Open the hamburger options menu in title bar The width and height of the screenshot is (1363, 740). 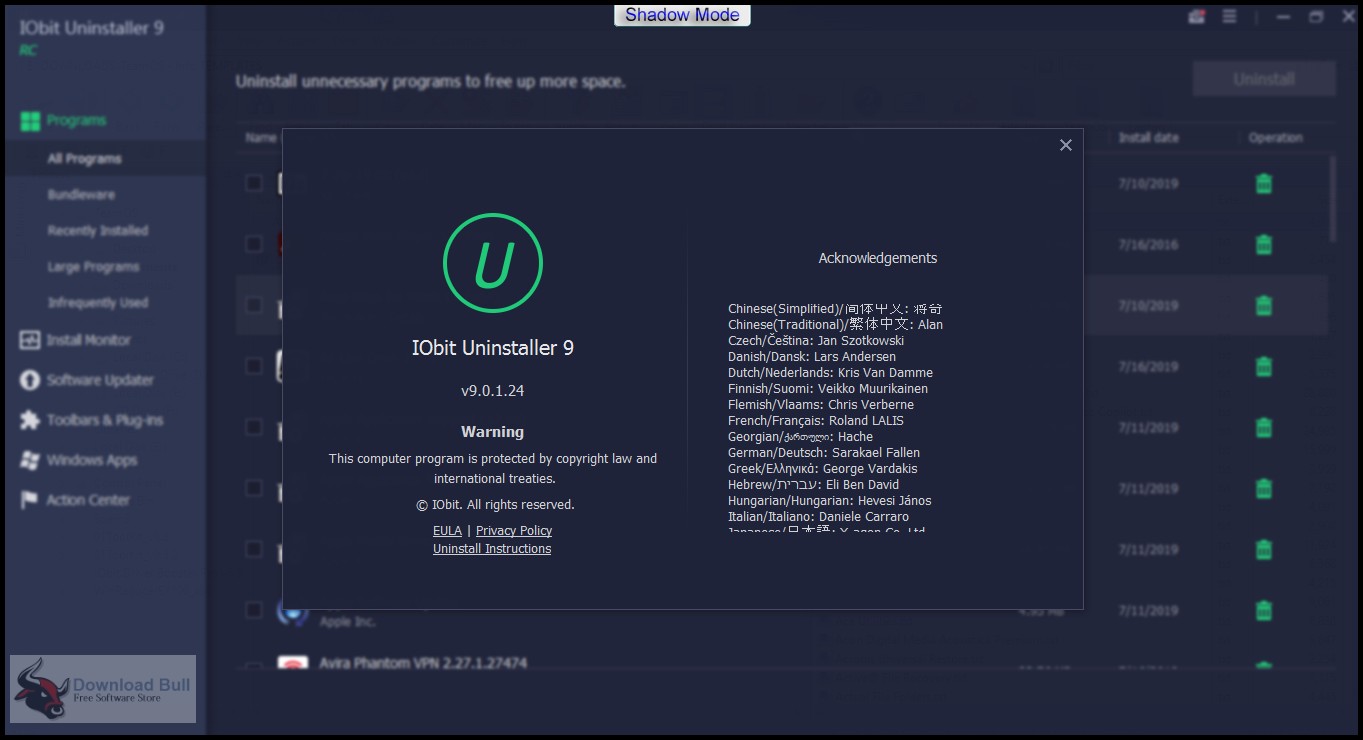coord(1229,16)
